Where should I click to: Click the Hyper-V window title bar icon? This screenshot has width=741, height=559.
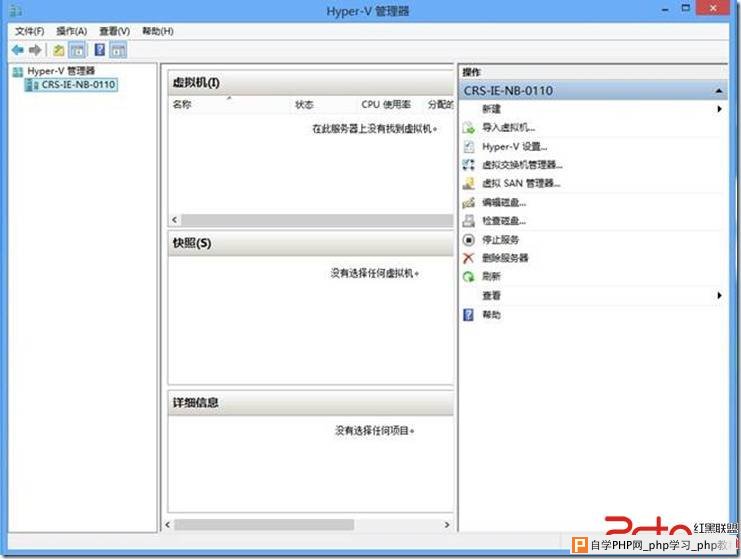(15, 10)
